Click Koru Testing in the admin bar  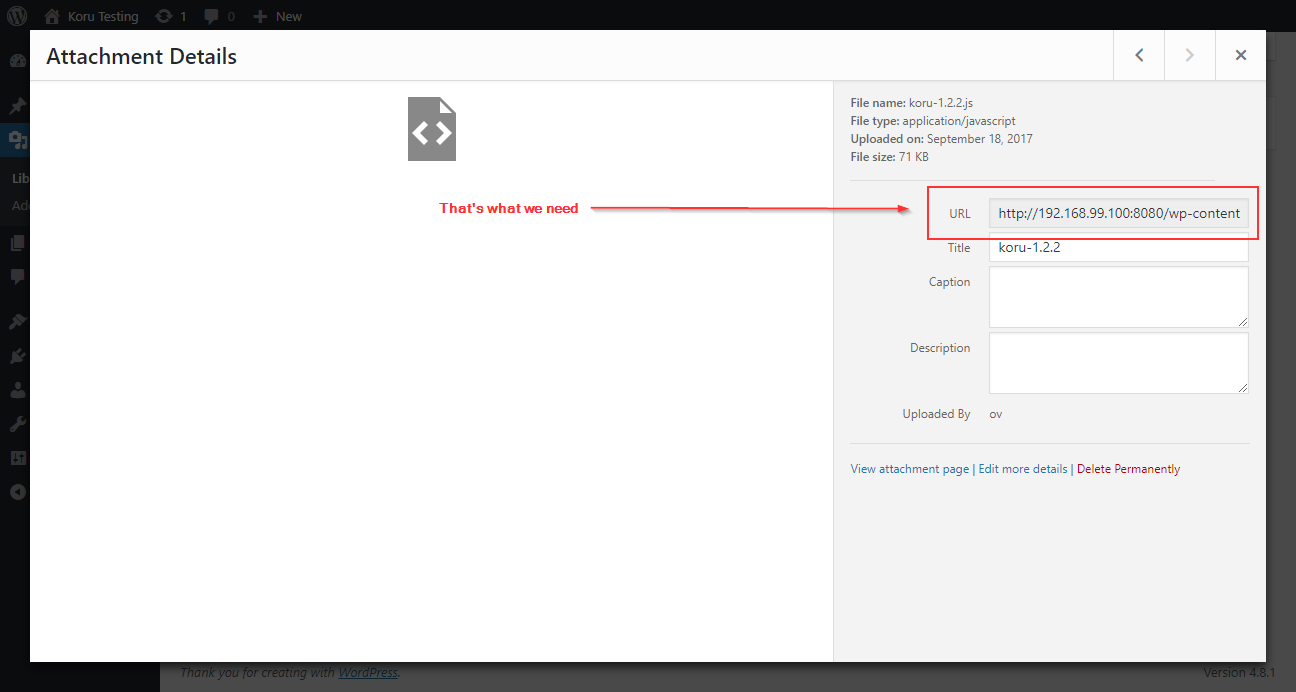(100, 15)
